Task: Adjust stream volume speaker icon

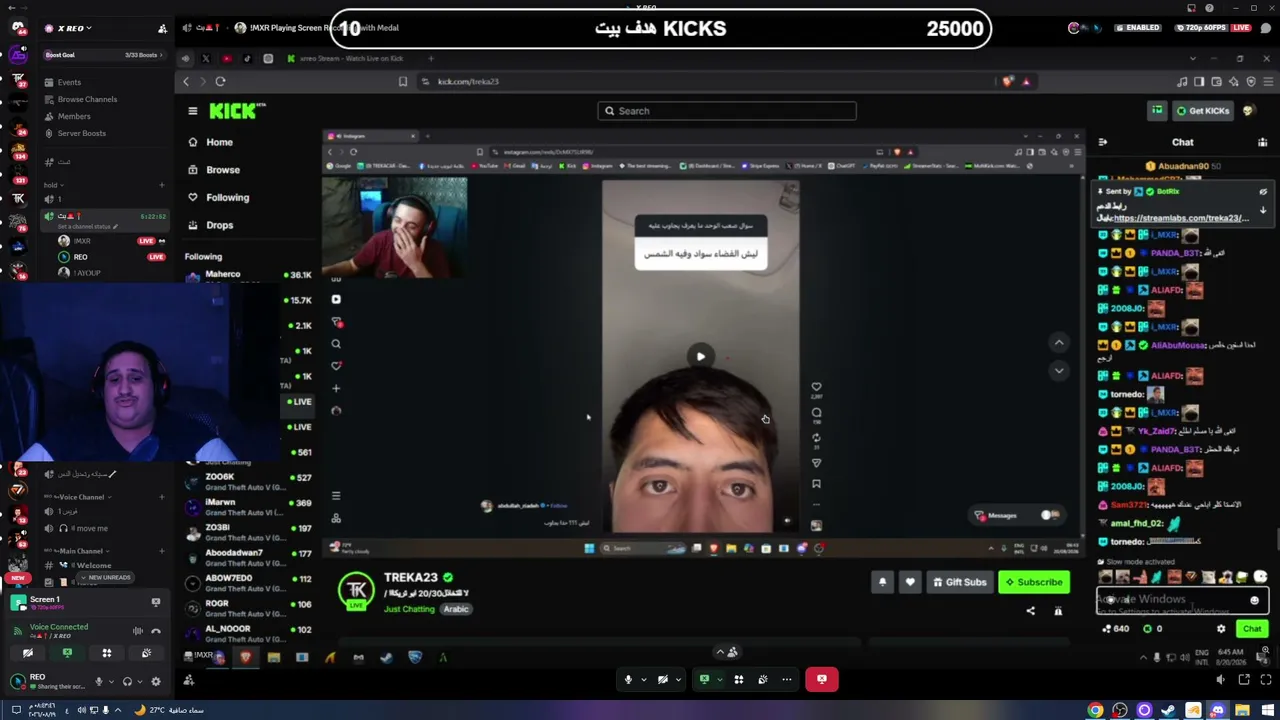Action: pos(1220,680)
